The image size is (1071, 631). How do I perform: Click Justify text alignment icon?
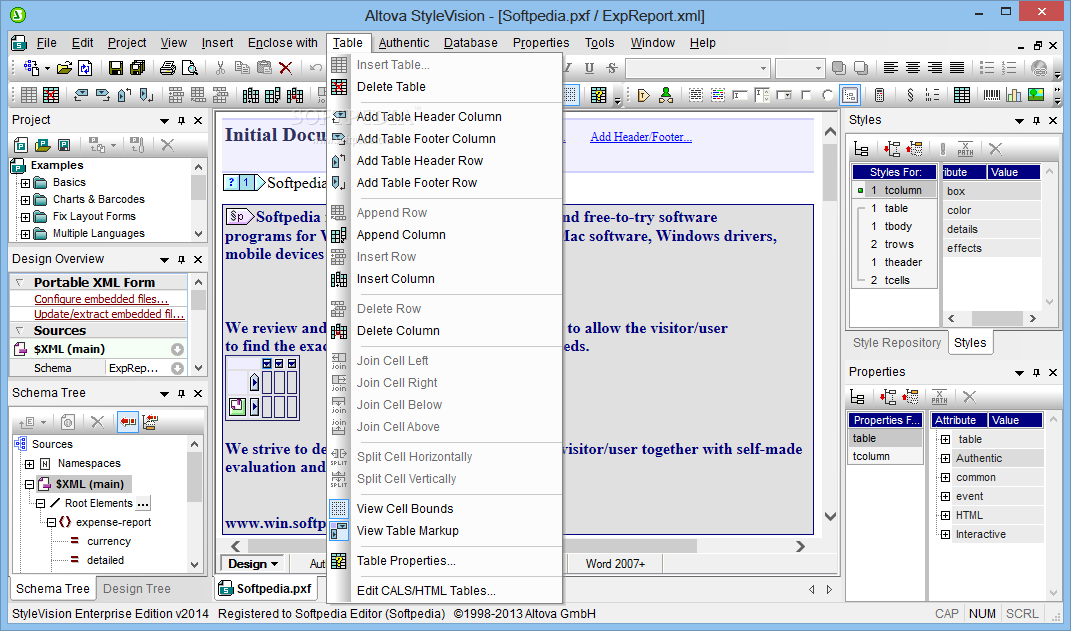[x=957, y=68]
